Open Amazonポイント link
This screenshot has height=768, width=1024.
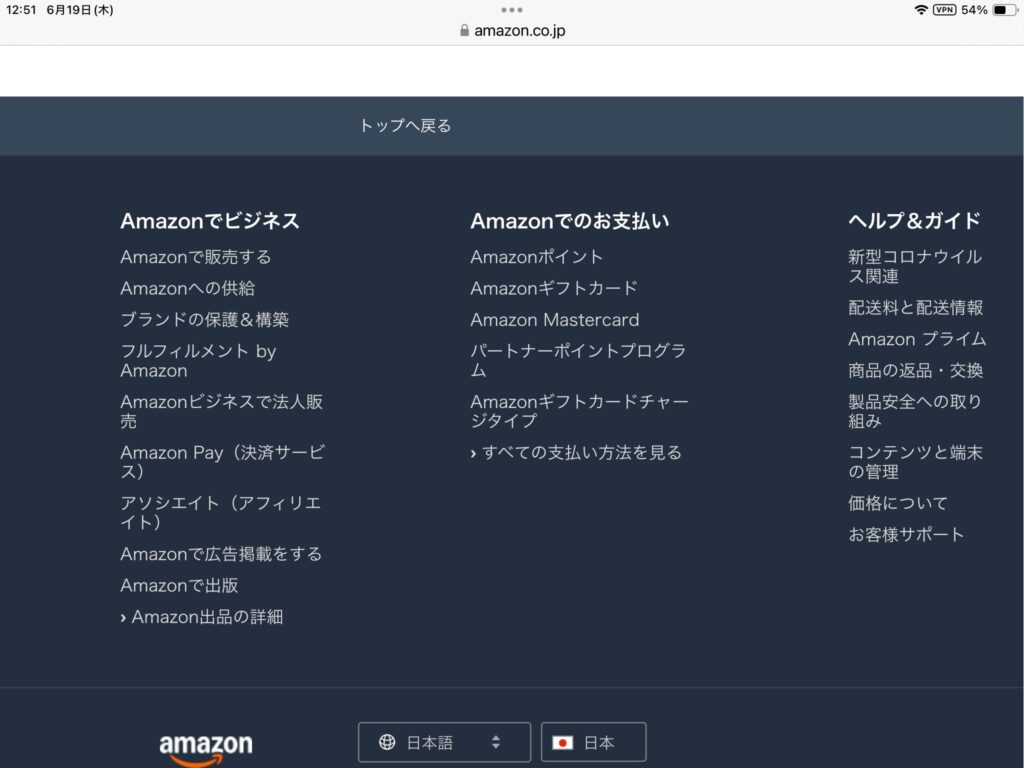[537, 257]
